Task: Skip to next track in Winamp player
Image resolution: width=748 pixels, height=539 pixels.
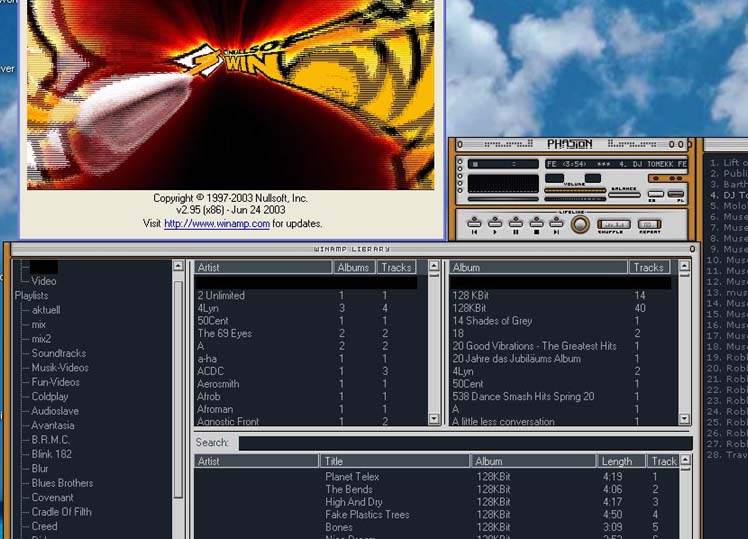Action: tap(556, 224)
